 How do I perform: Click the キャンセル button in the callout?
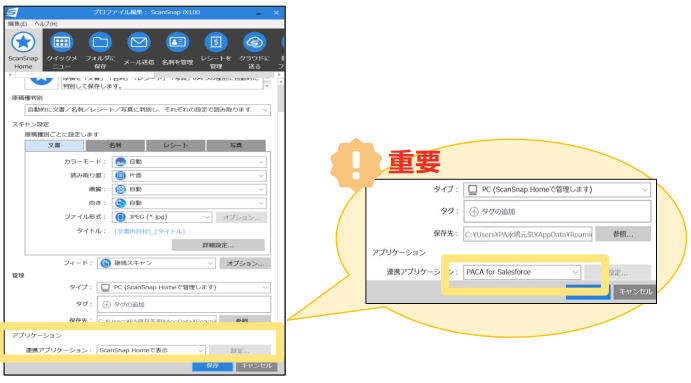tap(635, 291)
